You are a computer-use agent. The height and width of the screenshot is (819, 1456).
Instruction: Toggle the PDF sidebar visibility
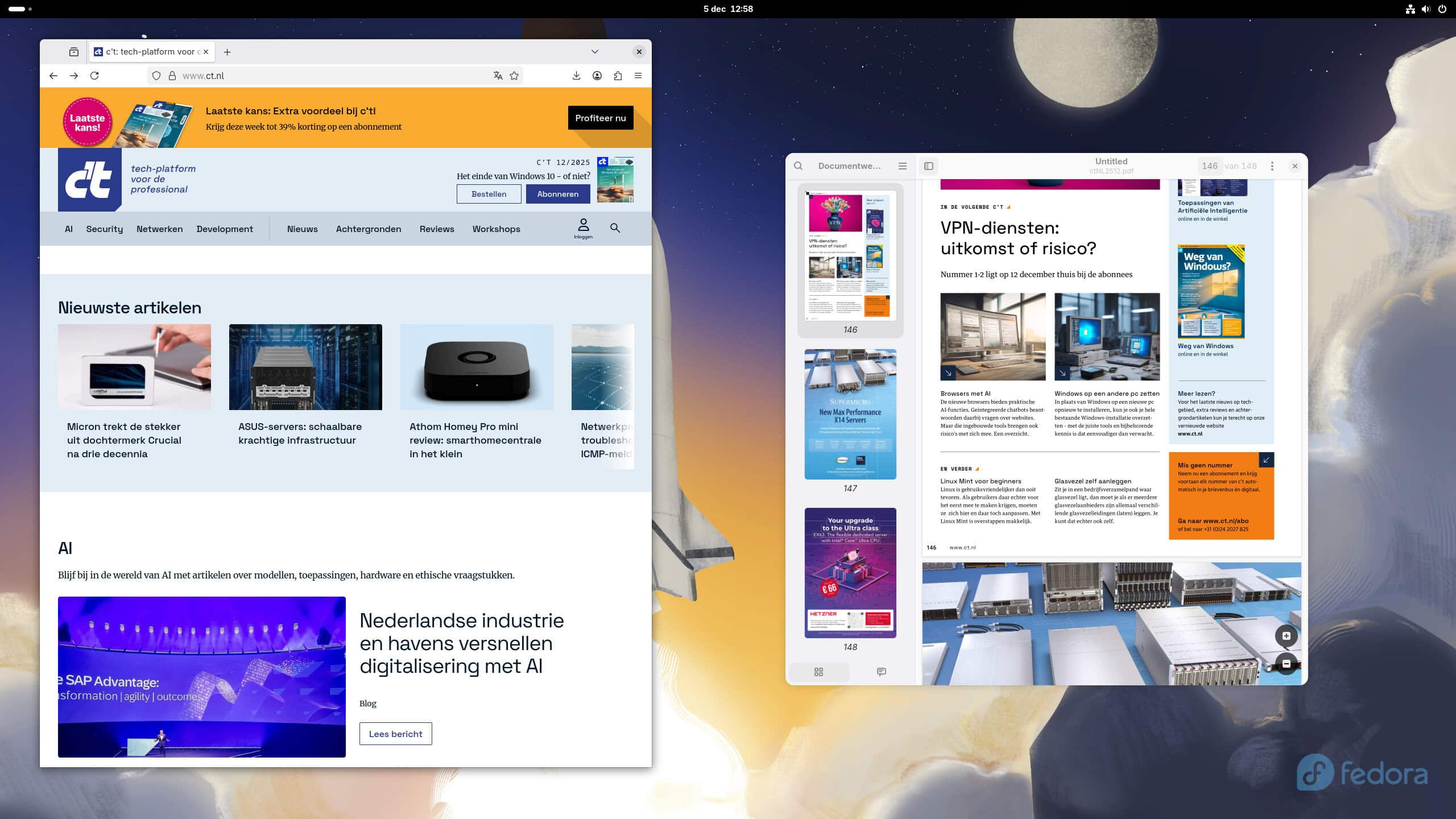point(928,166)
